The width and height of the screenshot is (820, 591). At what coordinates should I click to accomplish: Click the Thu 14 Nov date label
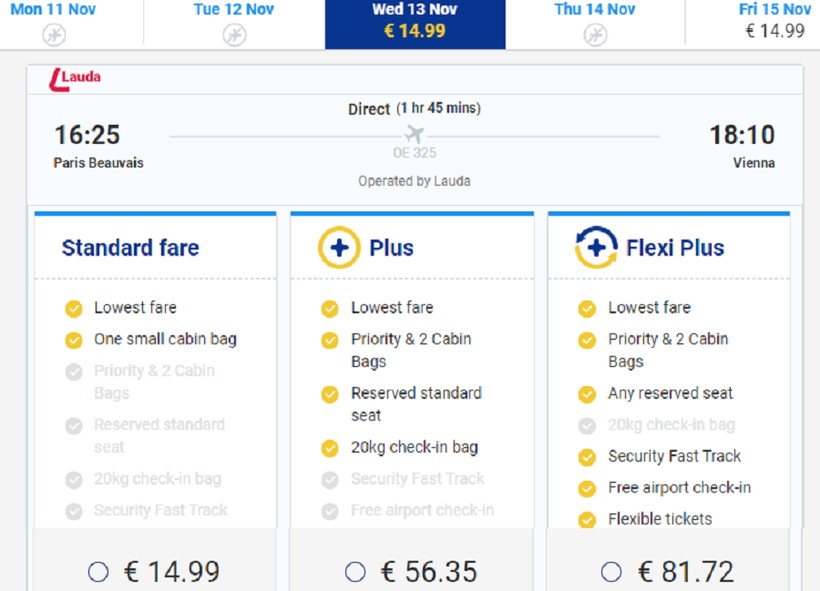pyautogui.click(x=595, y=10)
